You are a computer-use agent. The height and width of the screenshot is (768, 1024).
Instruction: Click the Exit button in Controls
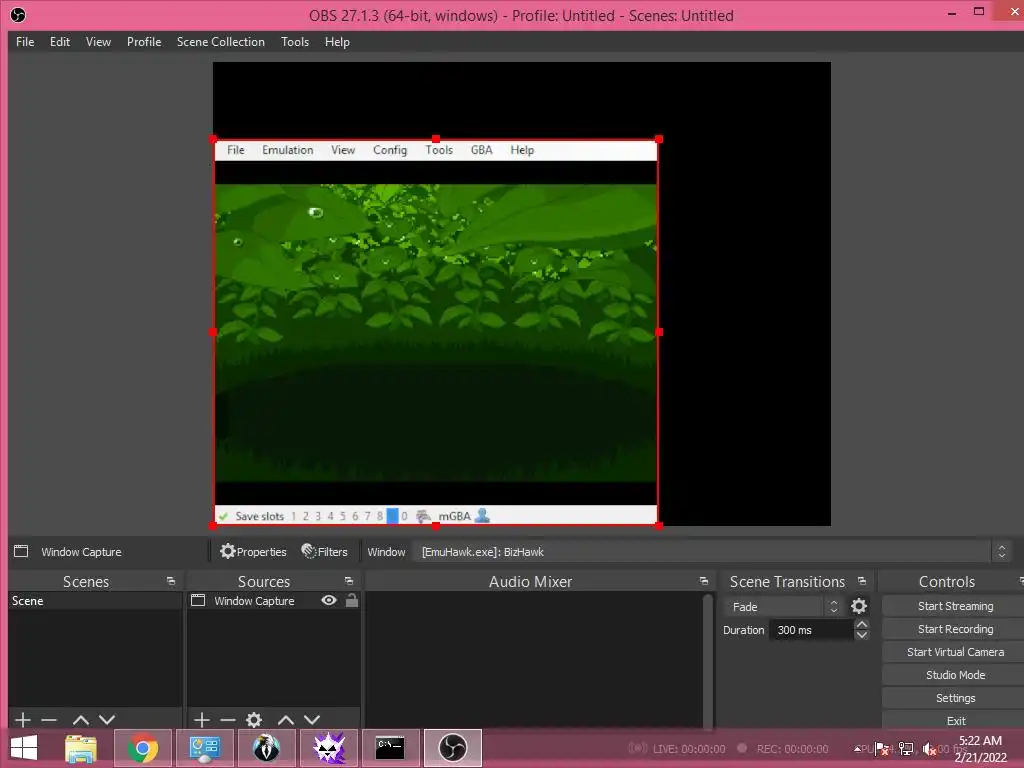[x=955, y=720]
